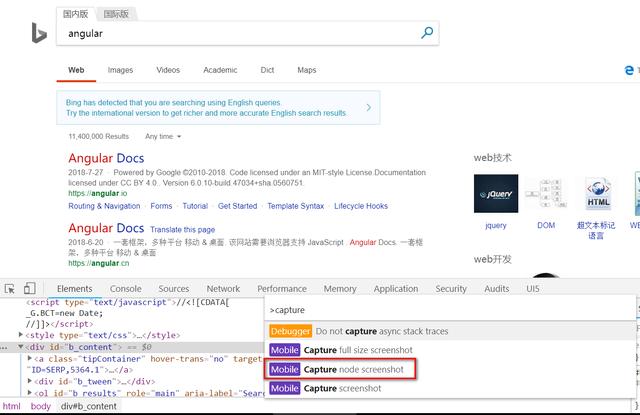Select body in the breadcrumb bar
640x415 pixels.
[40, 406]
